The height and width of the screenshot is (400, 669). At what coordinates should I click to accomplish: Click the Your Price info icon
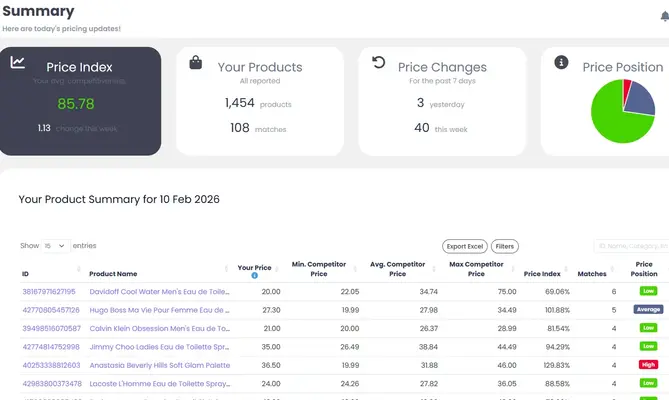tap(254, 275)
